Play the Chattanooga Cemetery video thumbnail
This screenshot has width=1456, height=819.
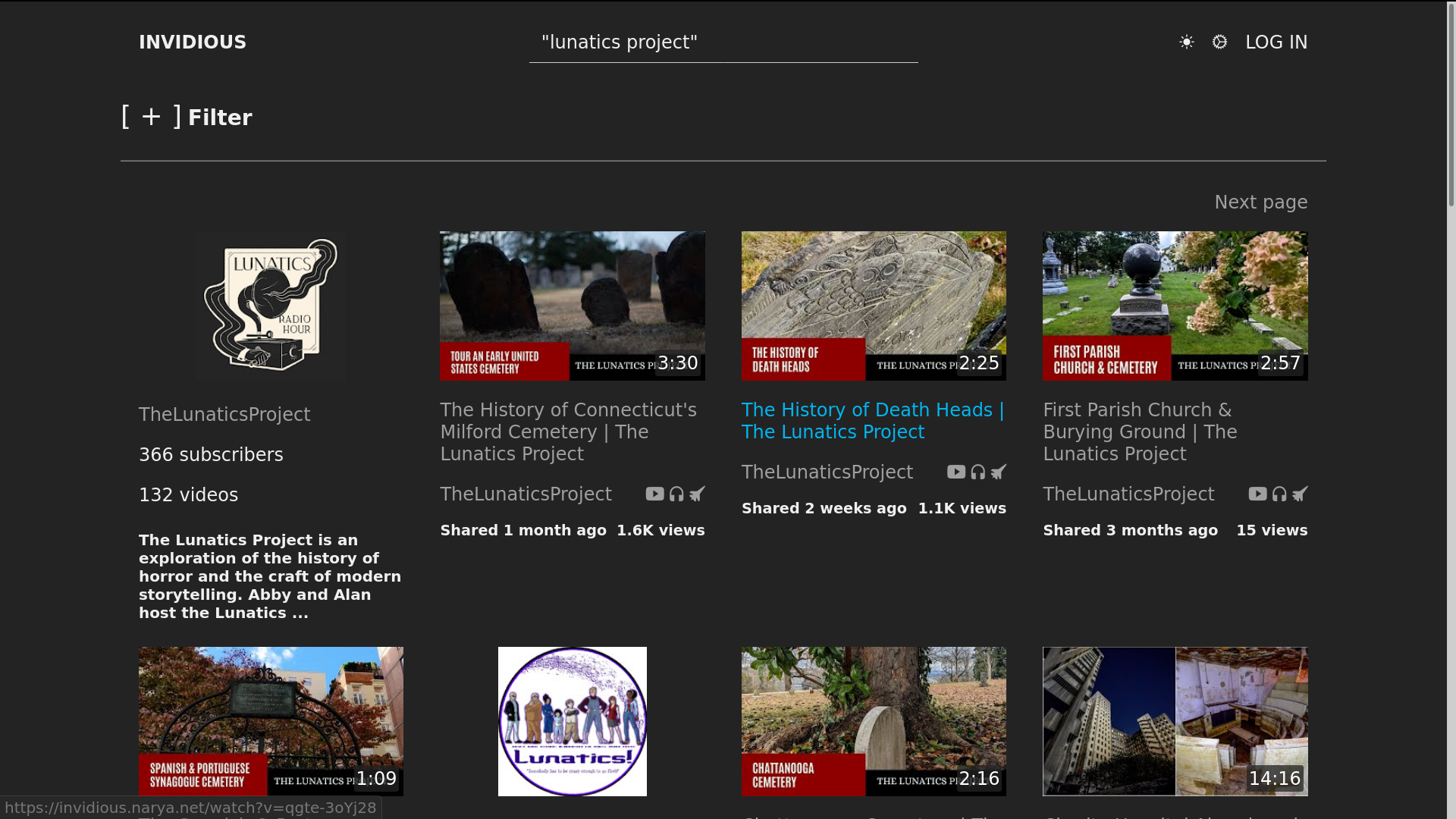click(874, 720)
